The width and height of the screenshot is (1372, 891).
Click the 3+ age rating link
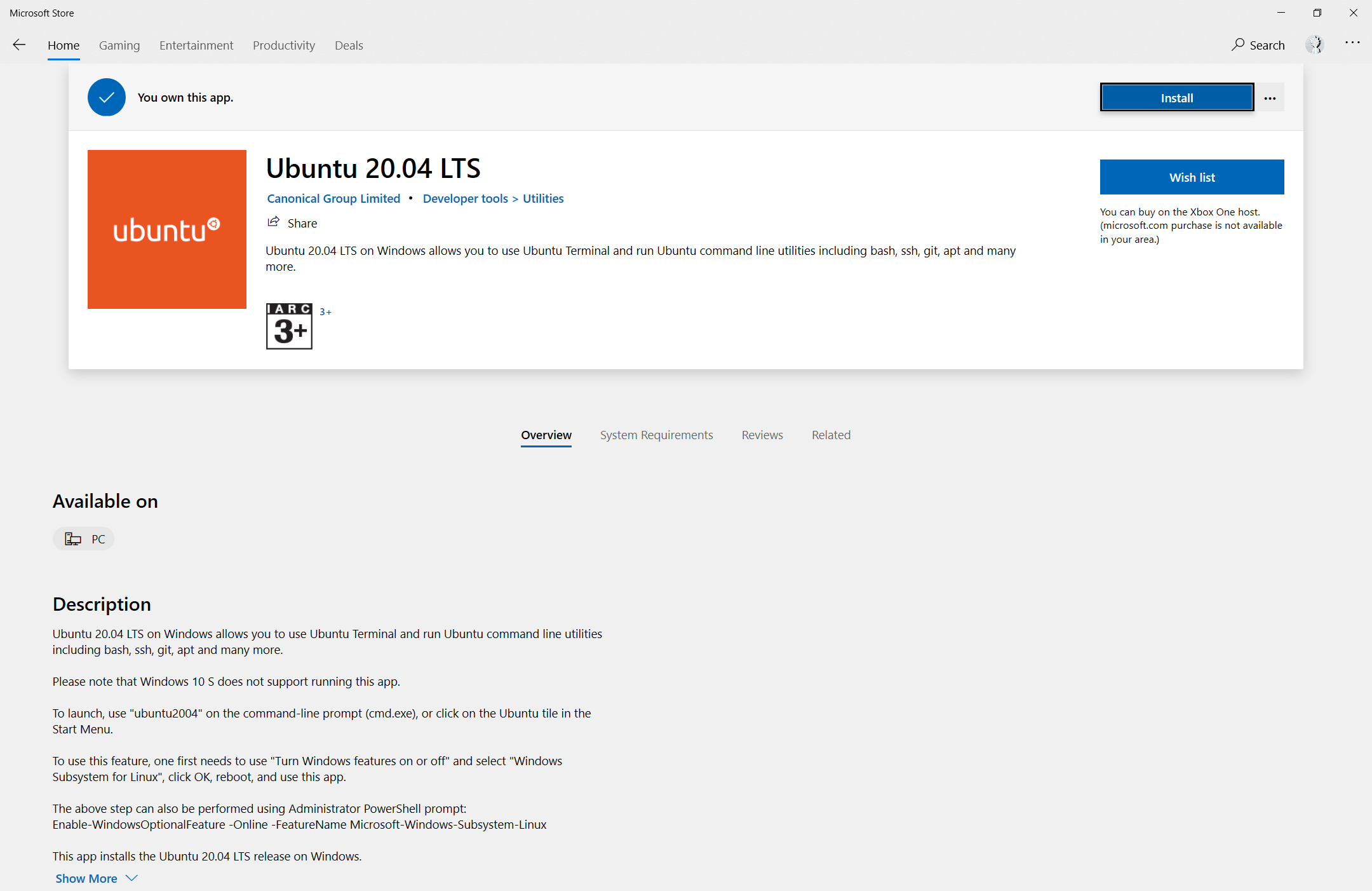[x=325, y=312]
